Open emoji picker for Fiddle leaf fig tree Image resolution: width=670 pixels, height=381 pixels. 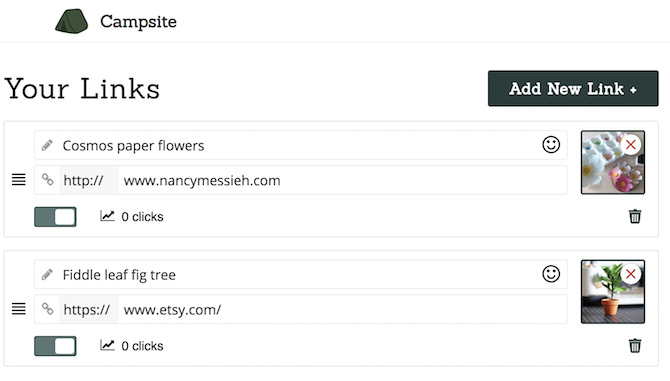click(x=551, y=274)
